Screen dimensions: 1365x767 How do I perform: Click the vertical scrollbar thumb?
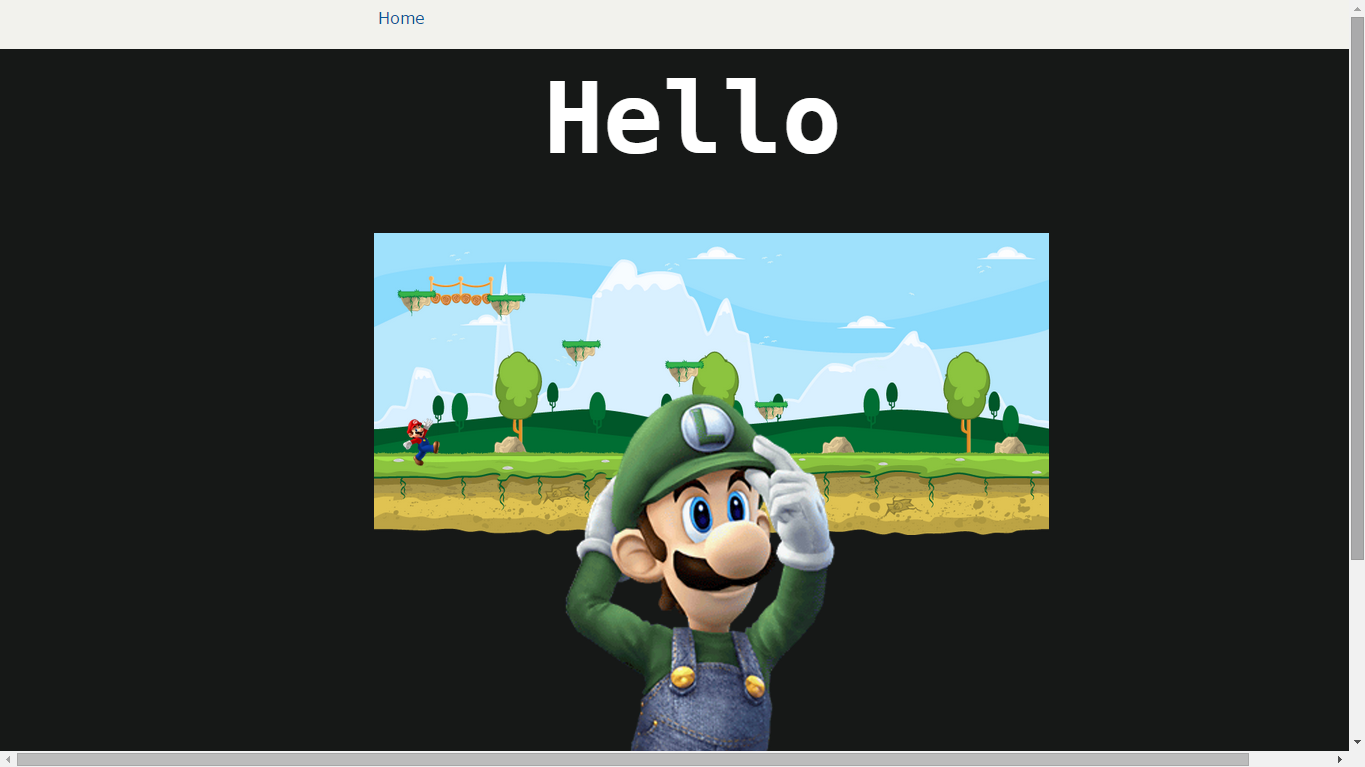(1357, 288)
